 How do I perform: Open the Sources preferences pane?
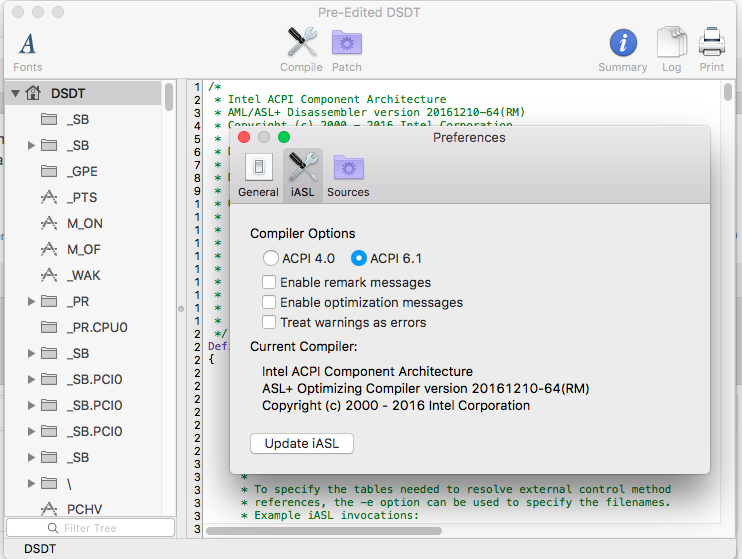(x=348, y=173)
